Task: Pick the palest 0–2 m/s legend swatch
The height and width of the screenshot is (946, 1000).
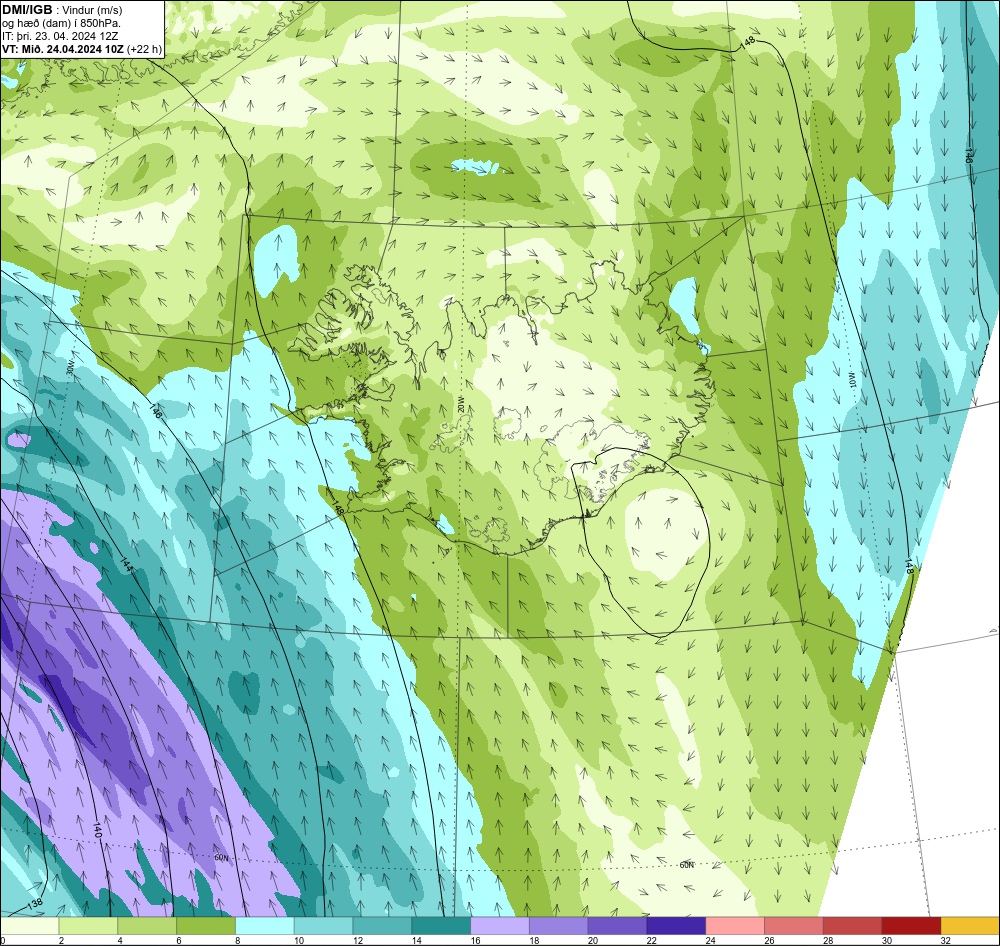Action: pos(29,926)
